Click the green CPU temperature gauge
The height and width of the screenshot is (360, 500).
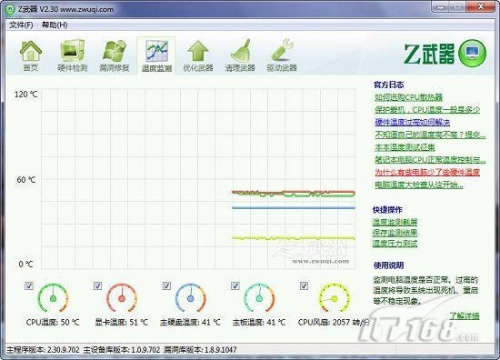[53, 298]
